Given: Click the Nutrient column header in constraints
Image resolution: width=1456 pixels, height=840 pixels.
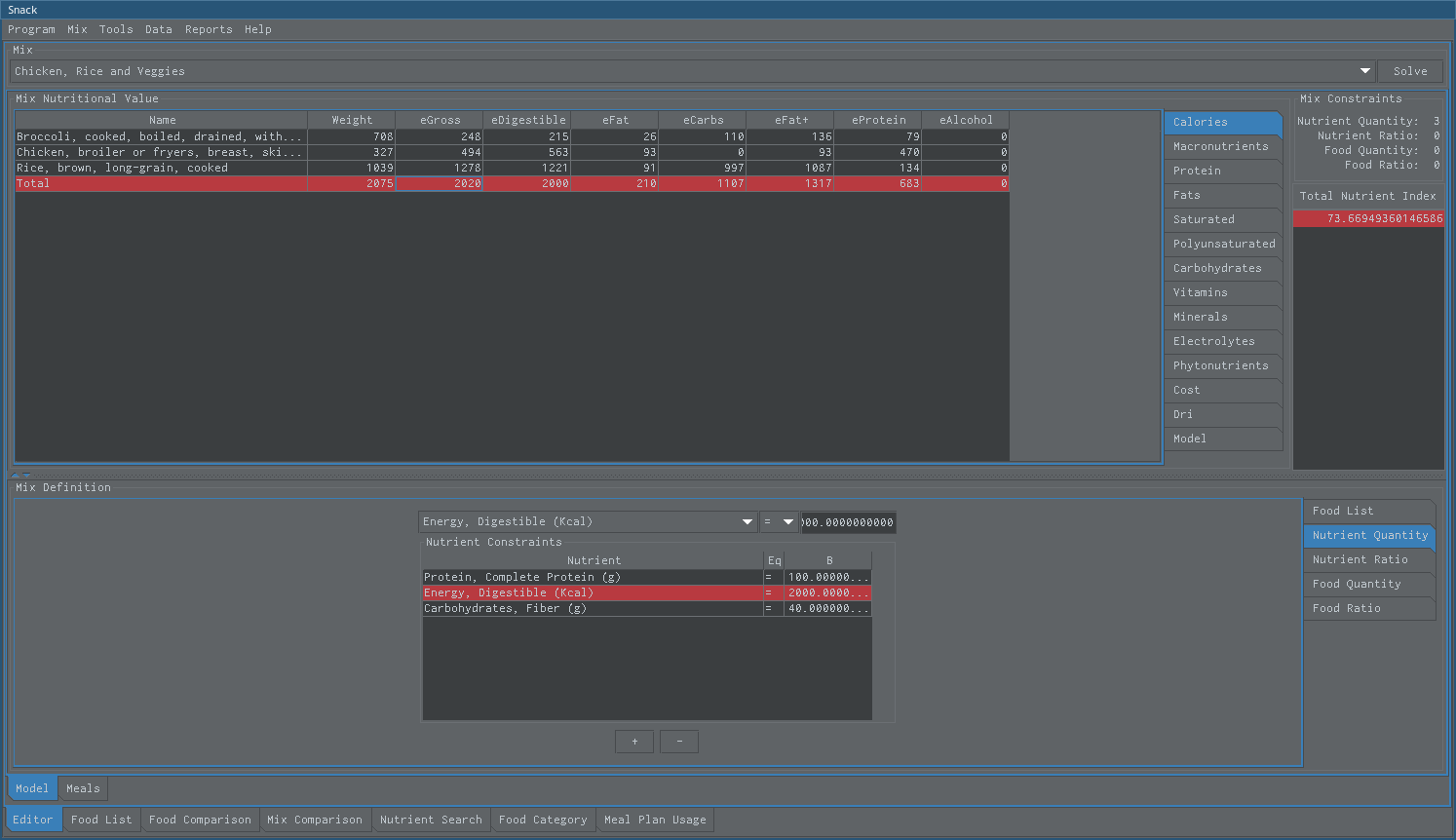Looking at the screenshot, I should (x=594, y=560).
